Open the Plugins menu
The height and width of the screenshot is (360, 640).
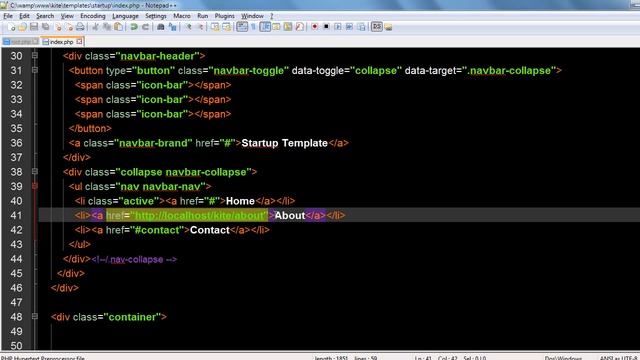tap(224, 16)
